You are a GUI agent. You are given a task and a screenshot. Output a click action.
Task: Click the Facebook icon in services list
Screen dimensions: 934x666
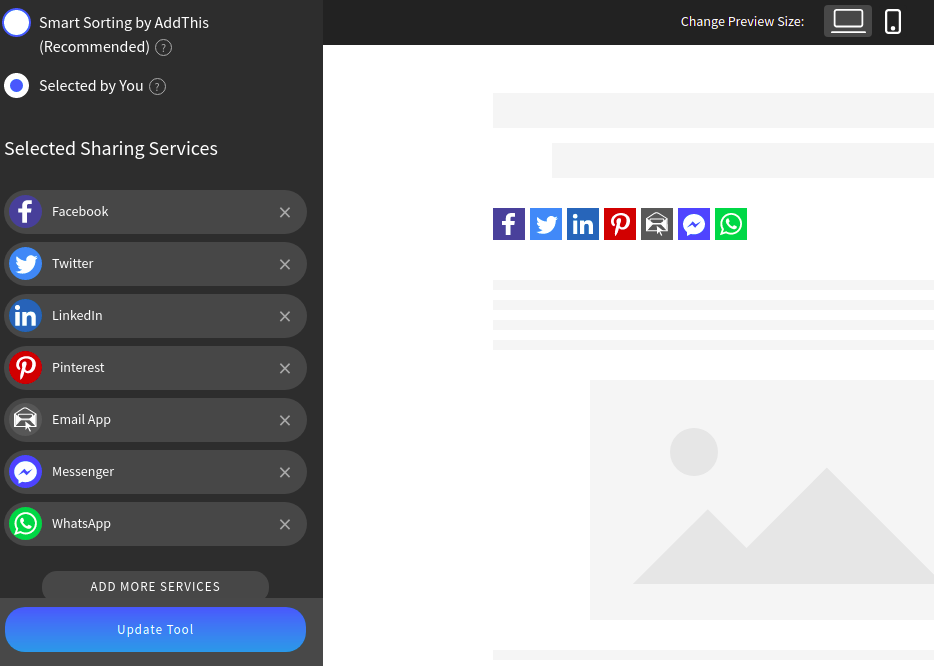point(26,211)
